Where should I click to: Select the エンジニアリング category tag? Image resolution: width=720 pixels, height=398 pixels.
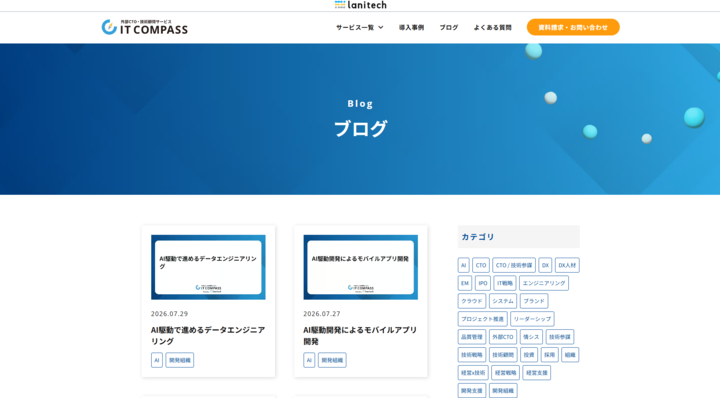544,283
